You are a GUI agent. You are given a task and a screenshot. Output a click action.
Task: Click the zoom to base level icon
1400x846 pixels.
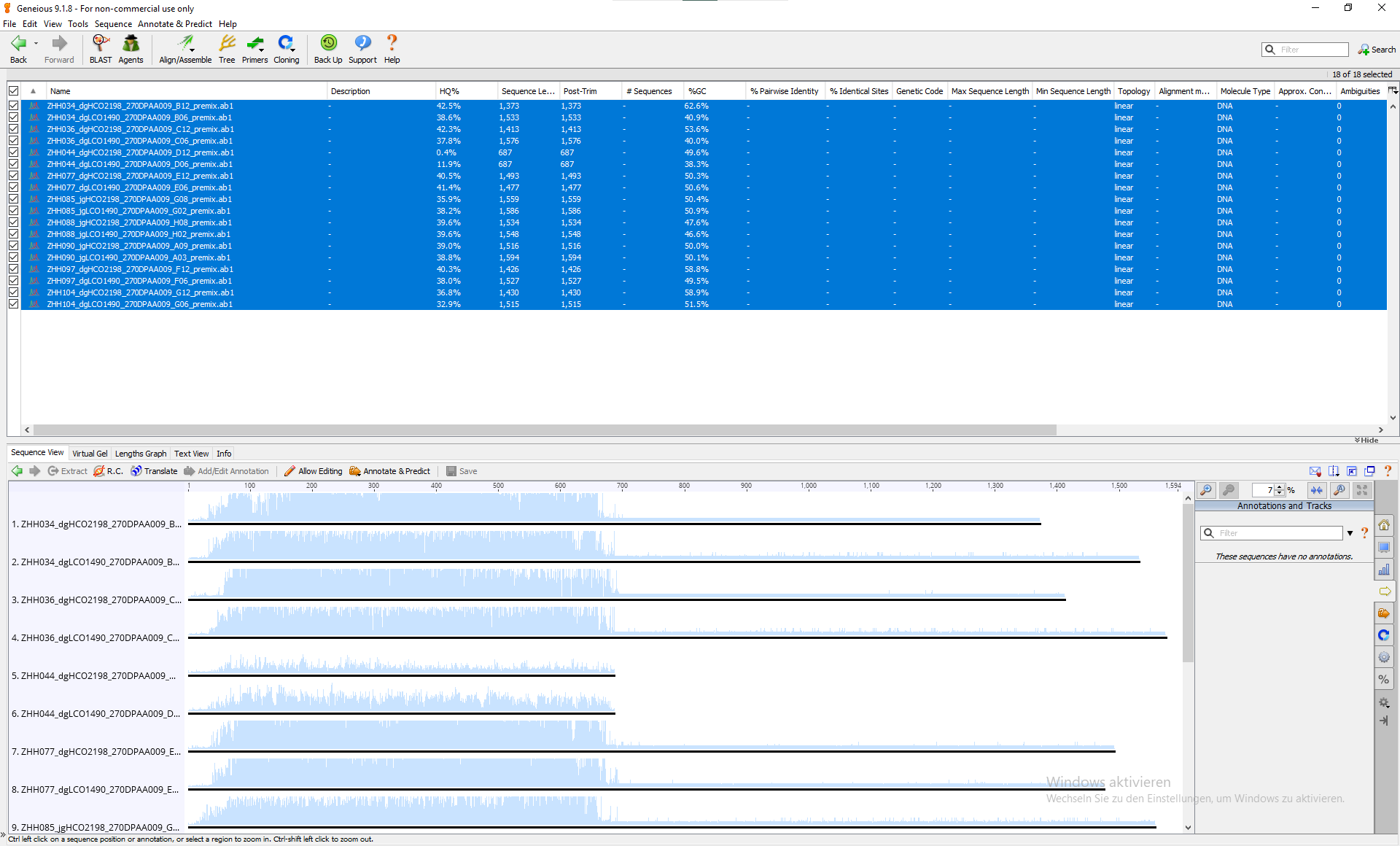pos(1339,490)
